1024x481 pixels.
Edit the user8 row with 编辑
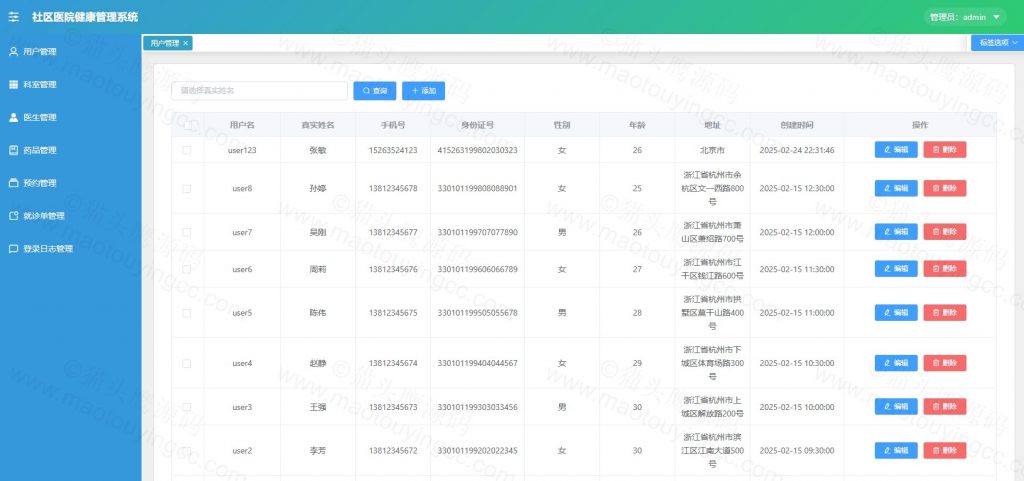(x=896, y=189)
